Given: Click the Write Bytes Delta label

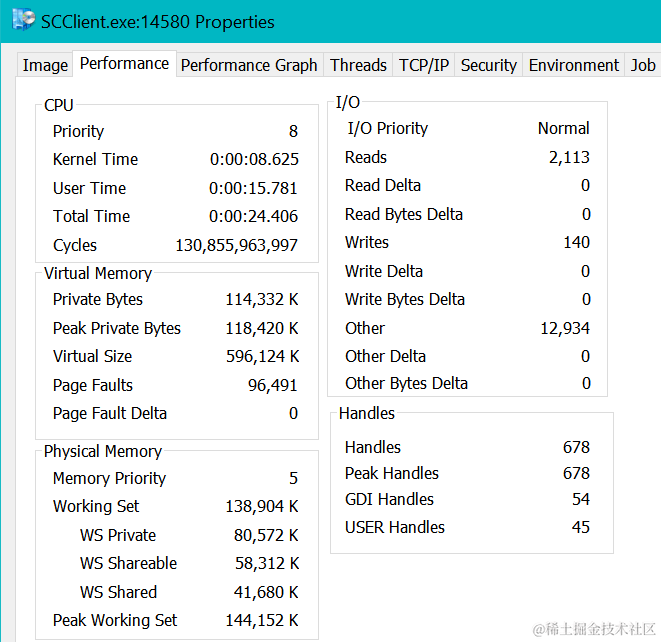Looking at the screenshot, I should point(405,300).
